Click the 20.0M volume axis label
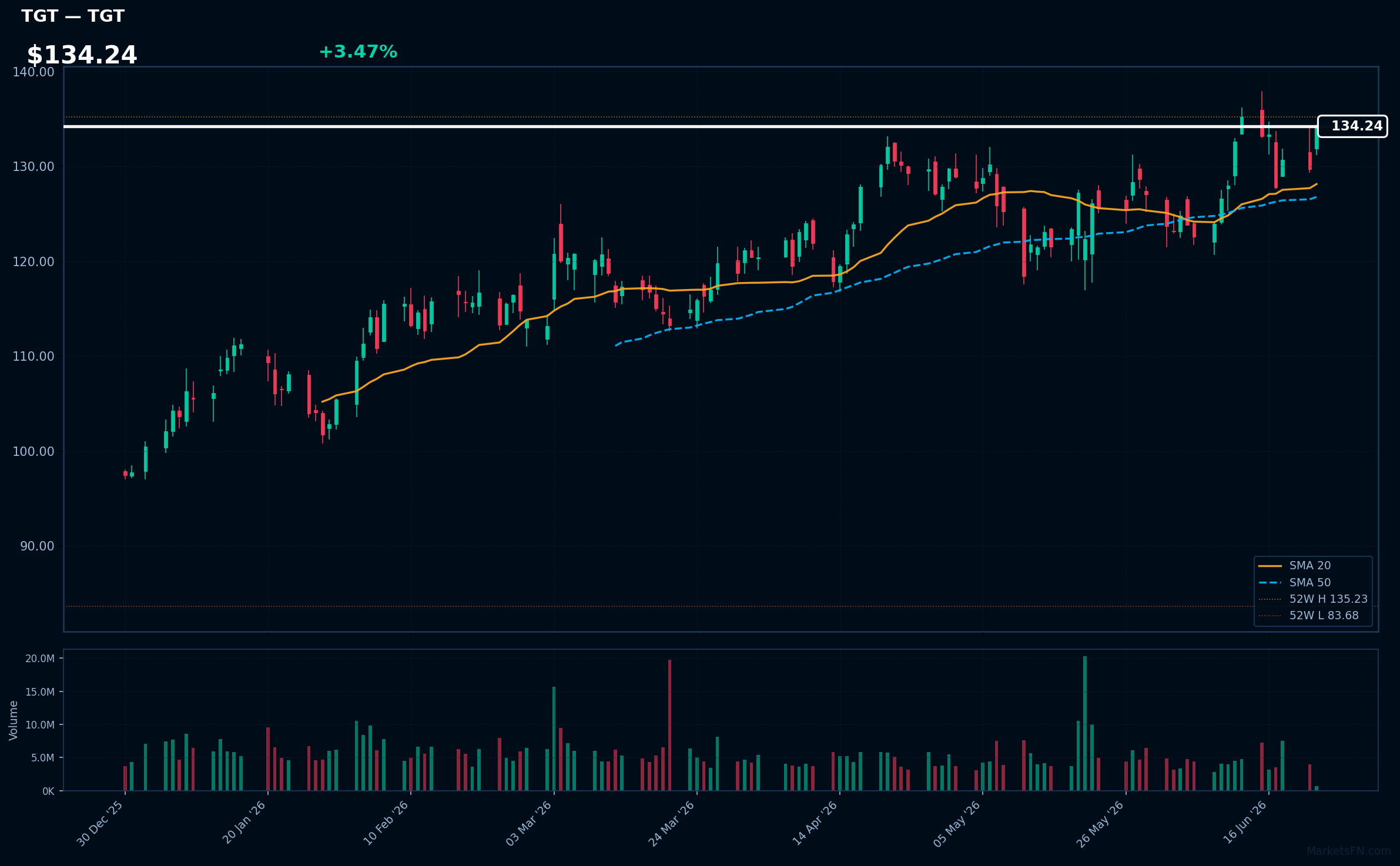Viewport: 1400px width, 866px height. tap(40, 659)
